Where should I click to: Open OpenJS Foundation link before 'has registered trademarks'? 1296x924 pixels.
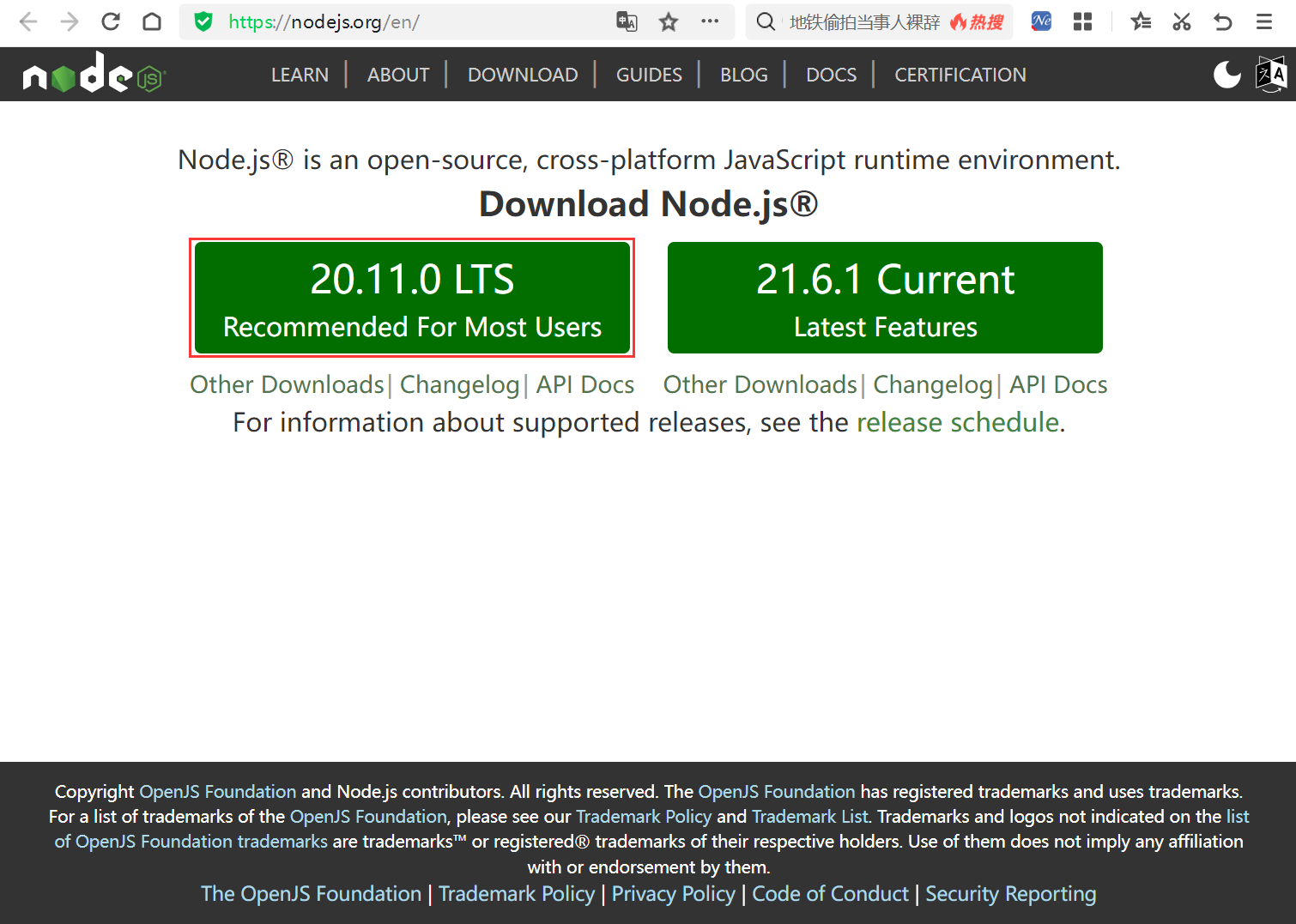pyautogui.click(x=777, y=791)
